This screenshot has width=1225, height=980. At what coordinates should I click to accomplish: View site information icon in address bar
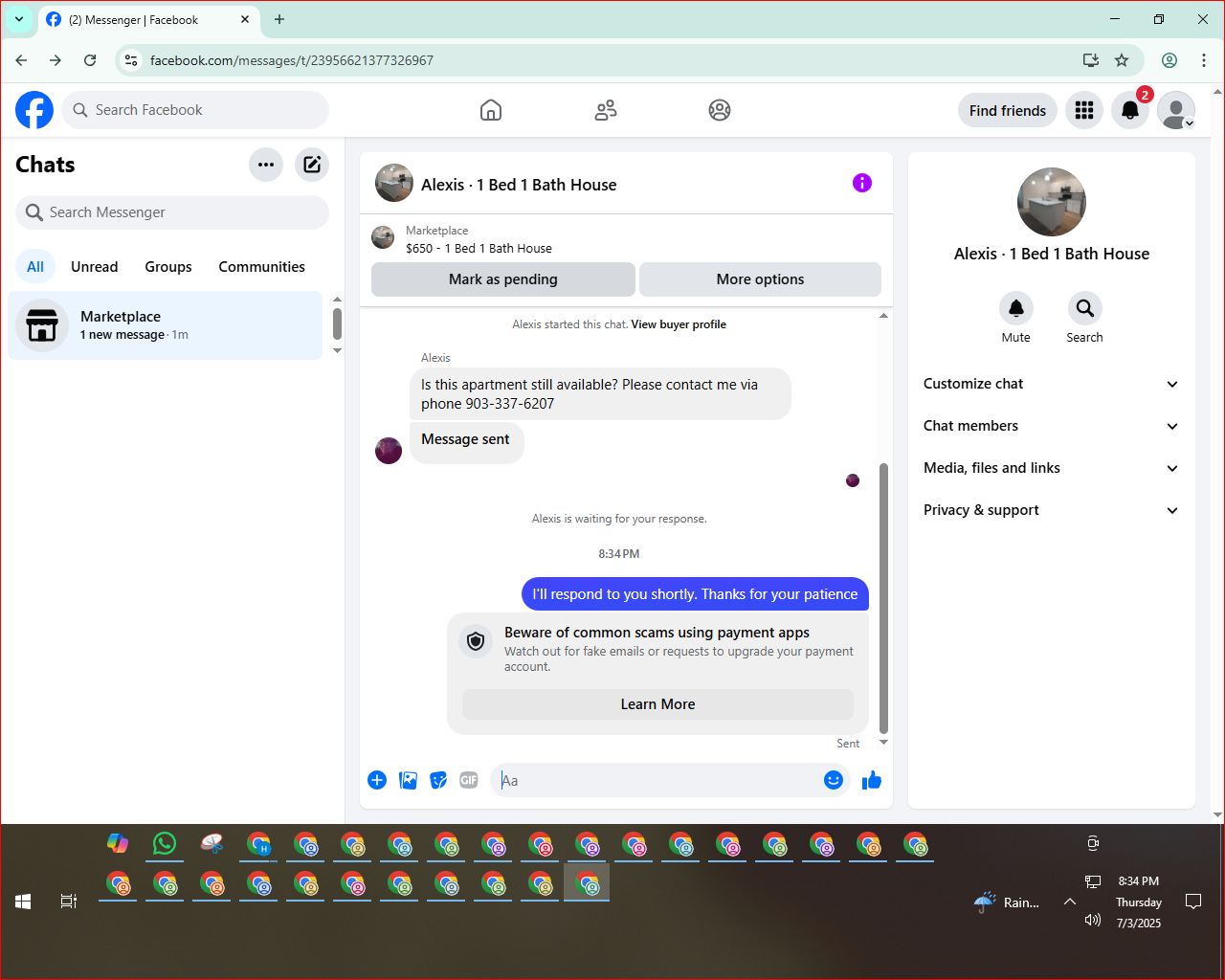tap(132, 60)
